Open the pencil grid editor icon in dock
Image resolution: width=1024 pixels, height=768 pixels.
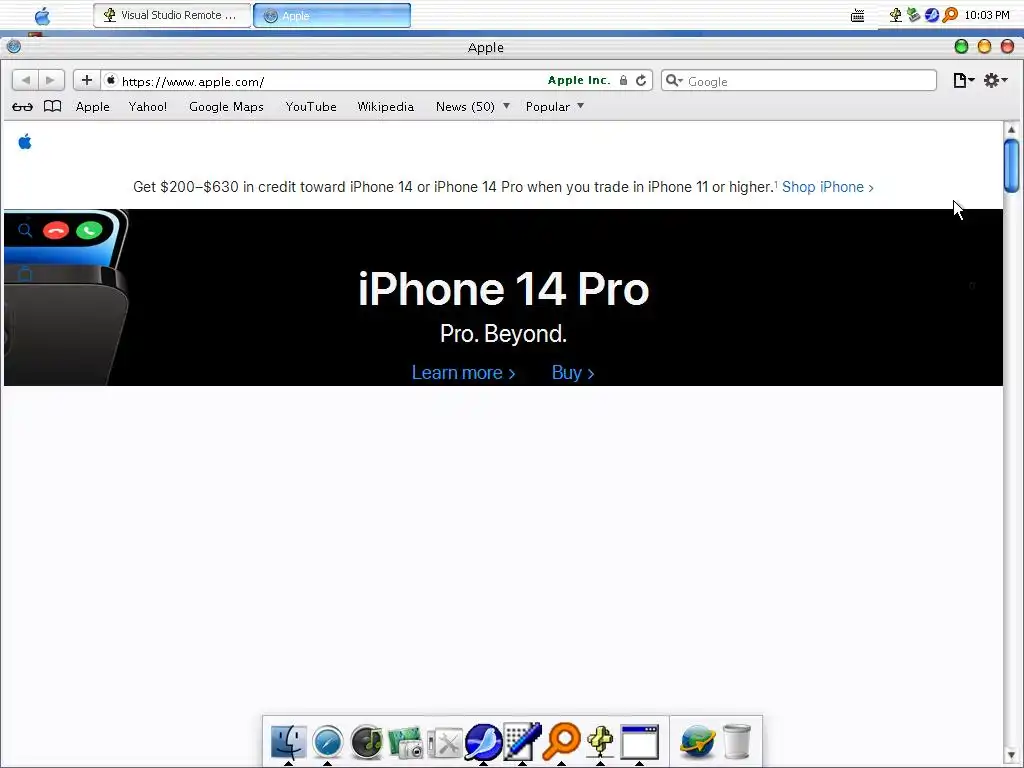click(x=522, y=742)
